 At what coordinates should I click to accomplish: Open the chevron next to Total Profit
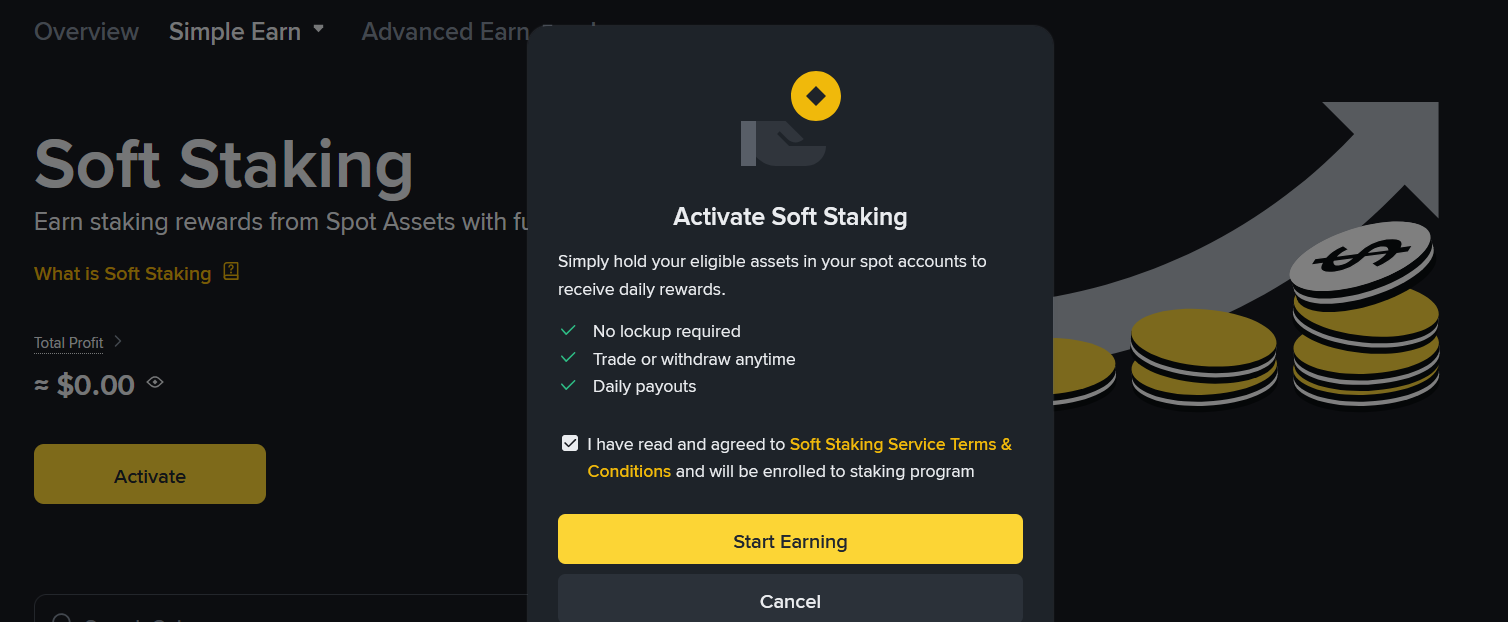pyautogui.click(x=118, y=342)
